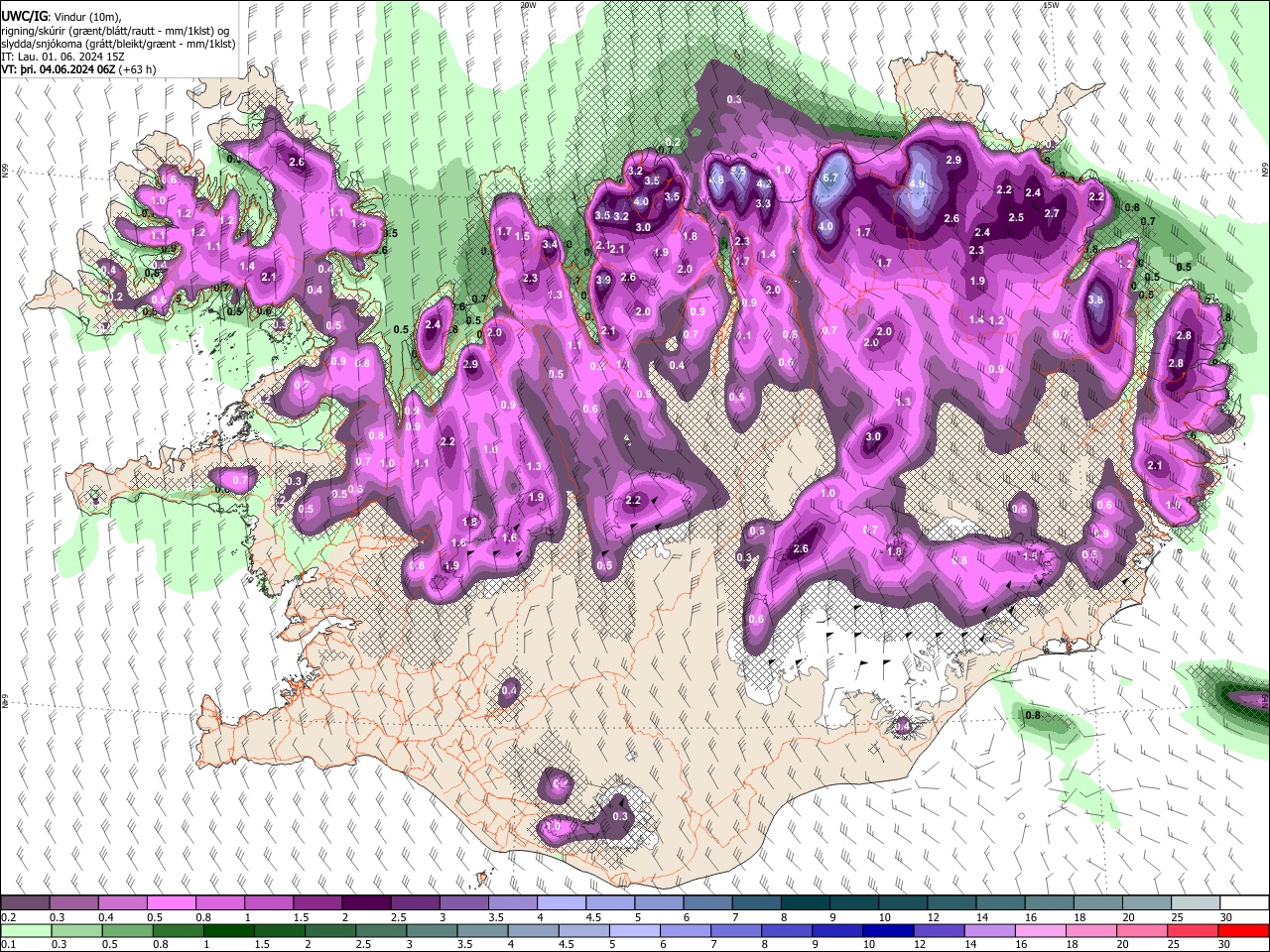The width and height of the screenshot is (1270, 952).
Task: Click the 4.8 precipitation value on the map
Action: tap(716, 180)
